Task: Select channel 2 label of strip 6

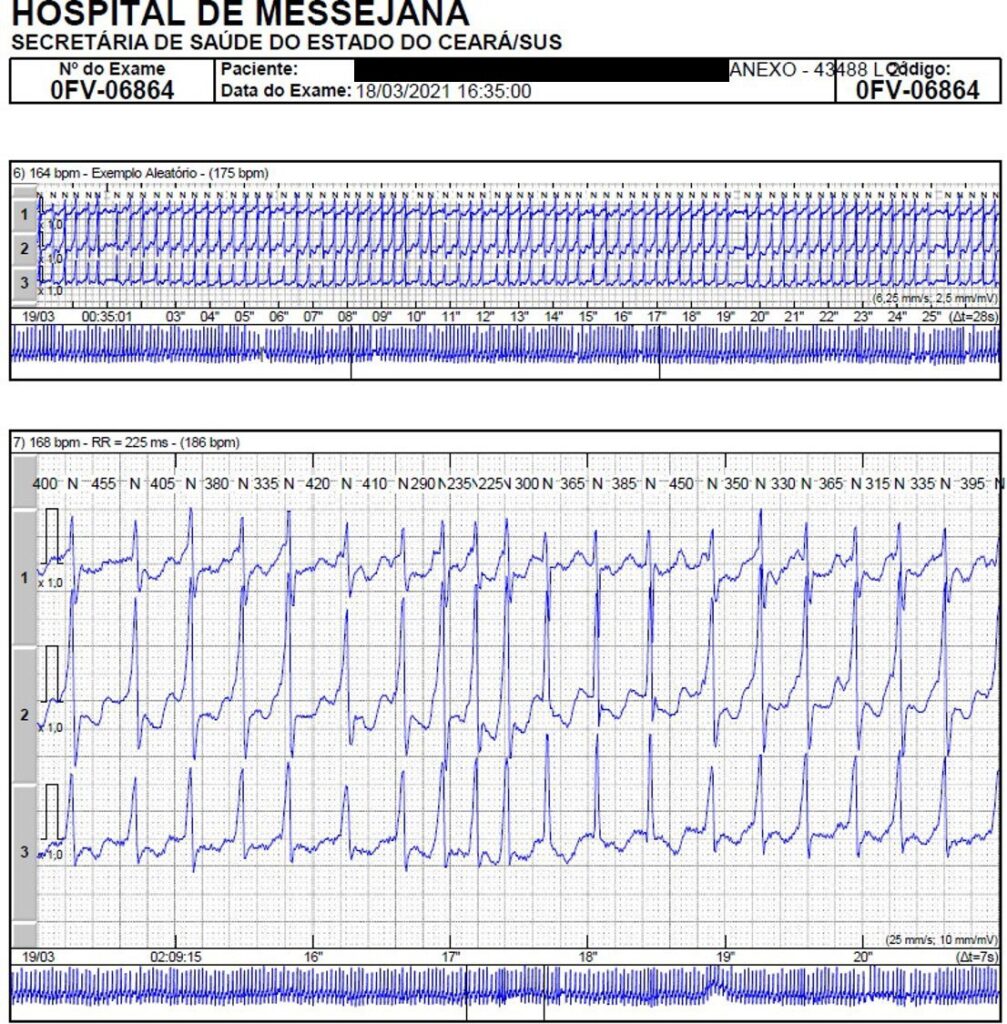Action: pyautogui.click(x=24, y=249)
